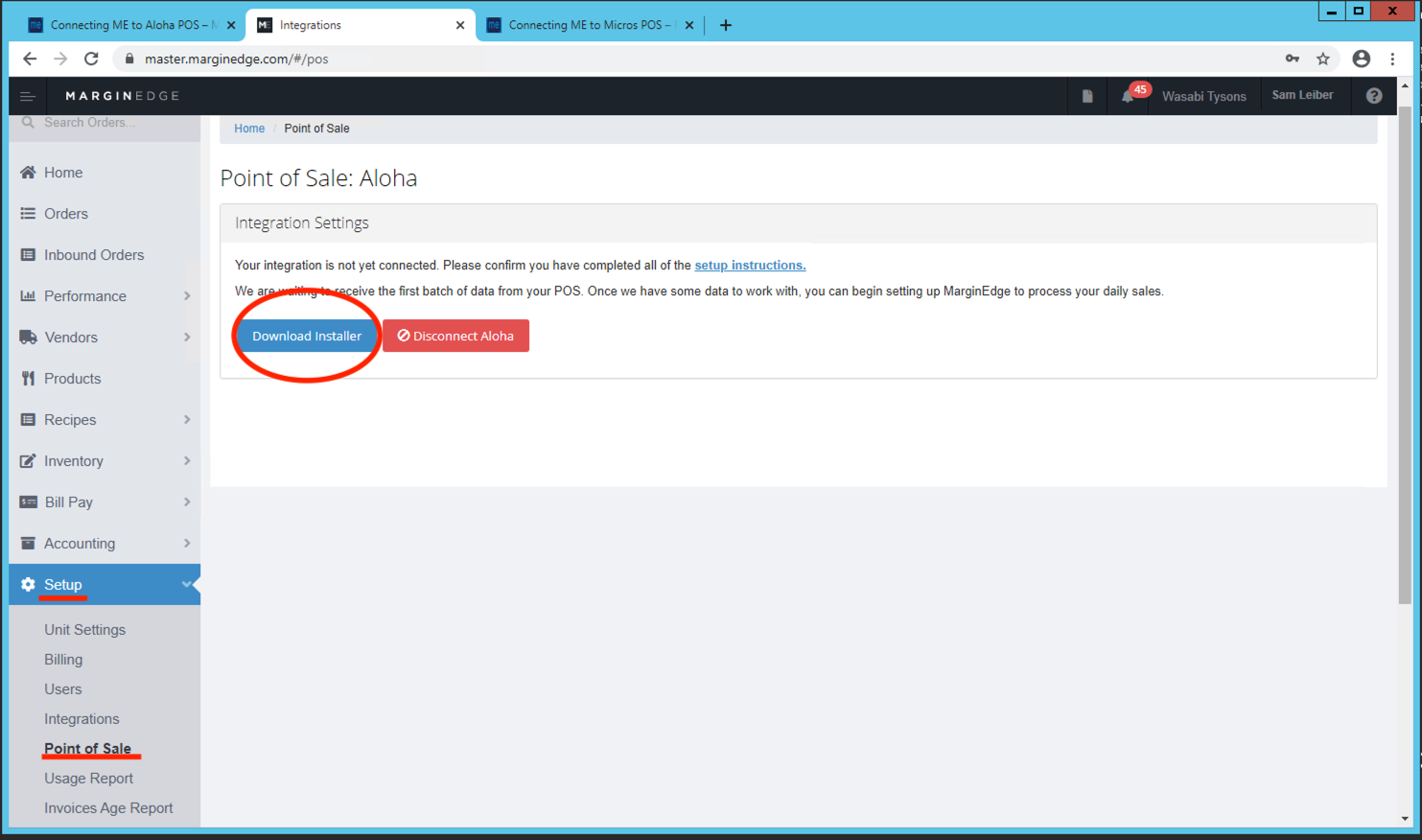Click the Orders list icon in sidebar
This screenshot has width=1422, height=840.
click(28, 214)
